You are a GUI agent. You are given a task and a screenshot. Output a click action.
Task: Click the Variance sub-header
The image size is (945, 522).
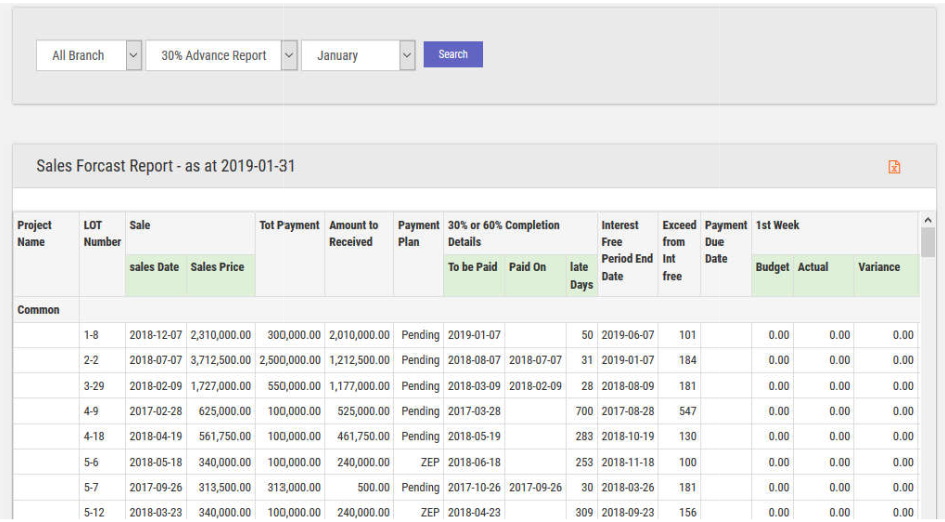pos(878,267)
